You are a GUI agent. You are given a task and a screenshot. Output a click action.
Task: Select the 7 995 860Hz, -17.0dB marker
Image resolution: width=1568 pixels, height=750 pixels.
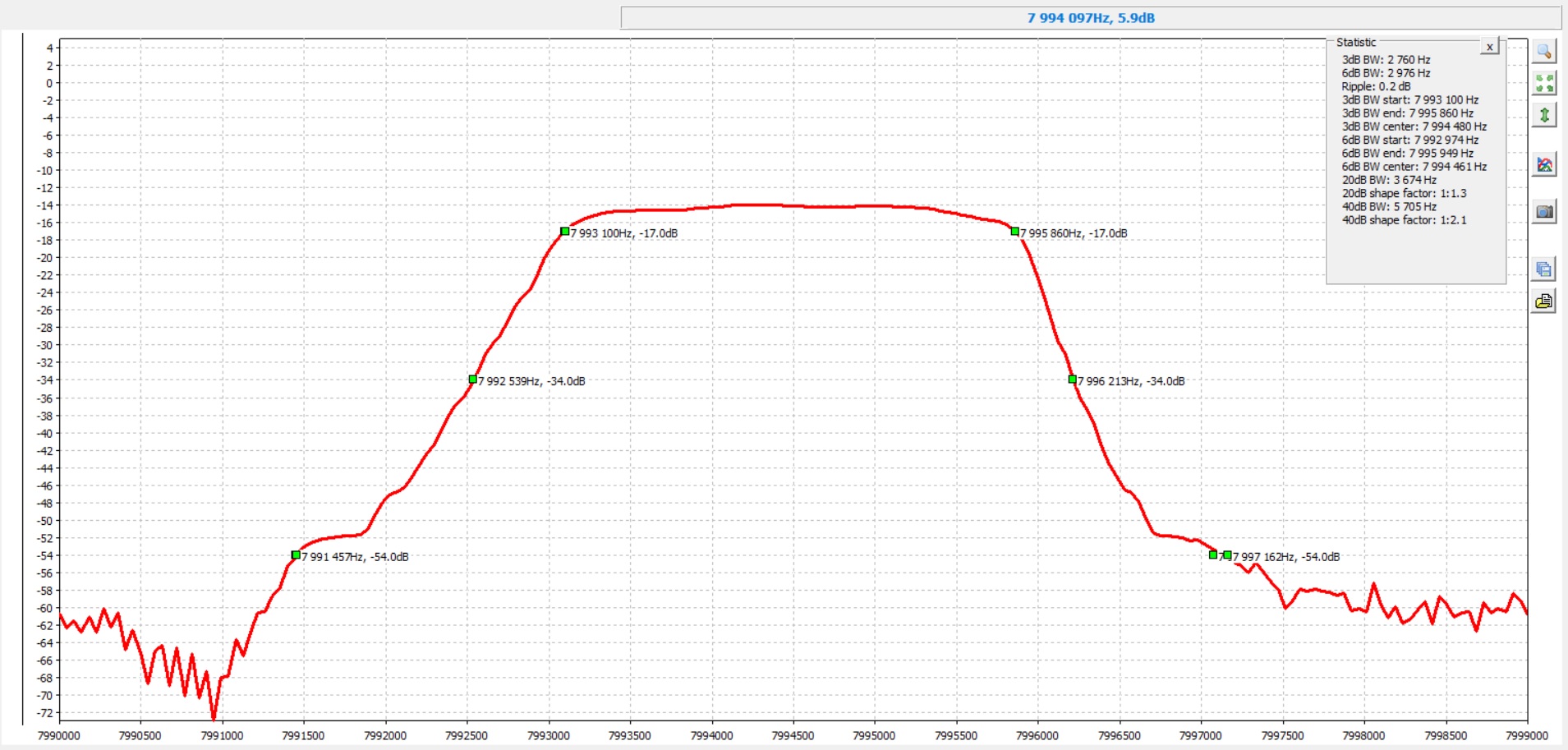coord(1015,232)
